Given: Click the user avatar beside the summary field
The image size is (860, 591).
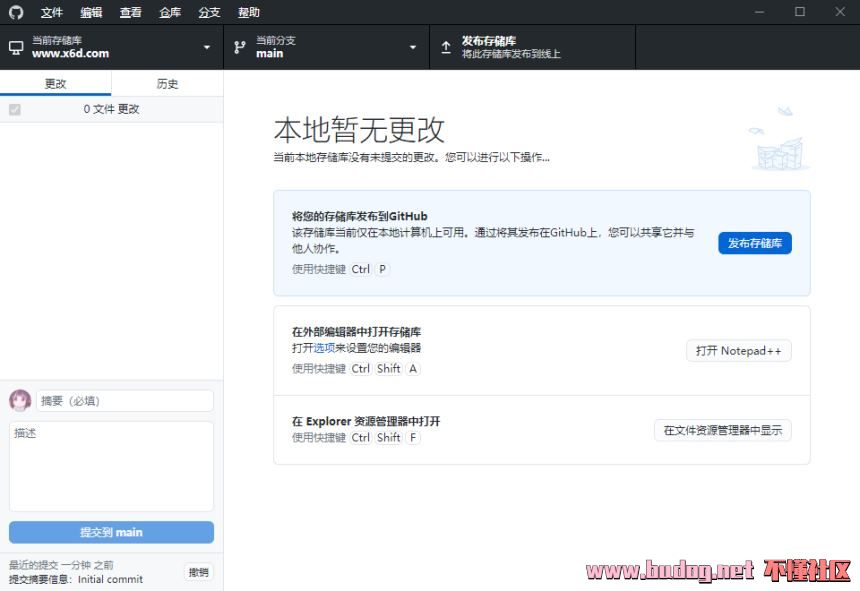Looking at the screenshot, I should [20, 401].
